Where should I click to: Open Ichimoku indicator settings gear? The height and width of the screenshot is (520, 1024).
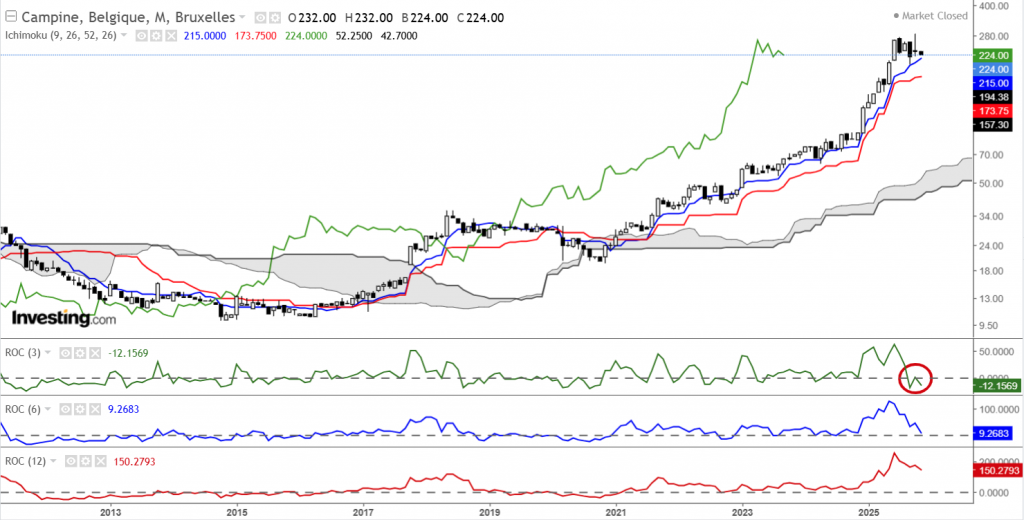coord(156,35)
